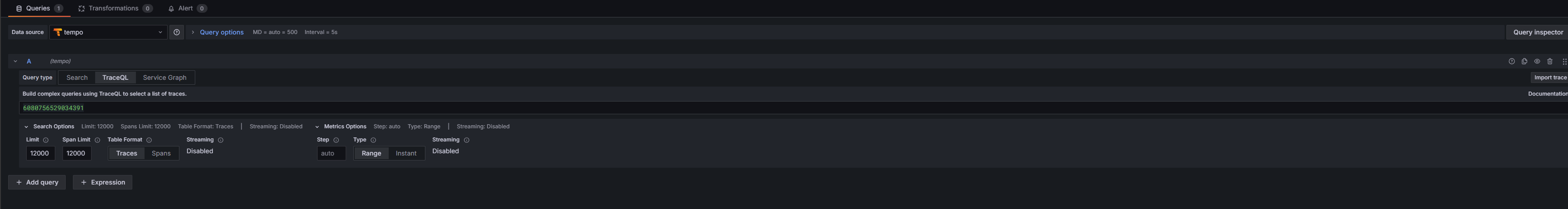Select Instant metrics type
This screenshot has height=209, width=1568.
pyautogui.click(x=406, y=154)
